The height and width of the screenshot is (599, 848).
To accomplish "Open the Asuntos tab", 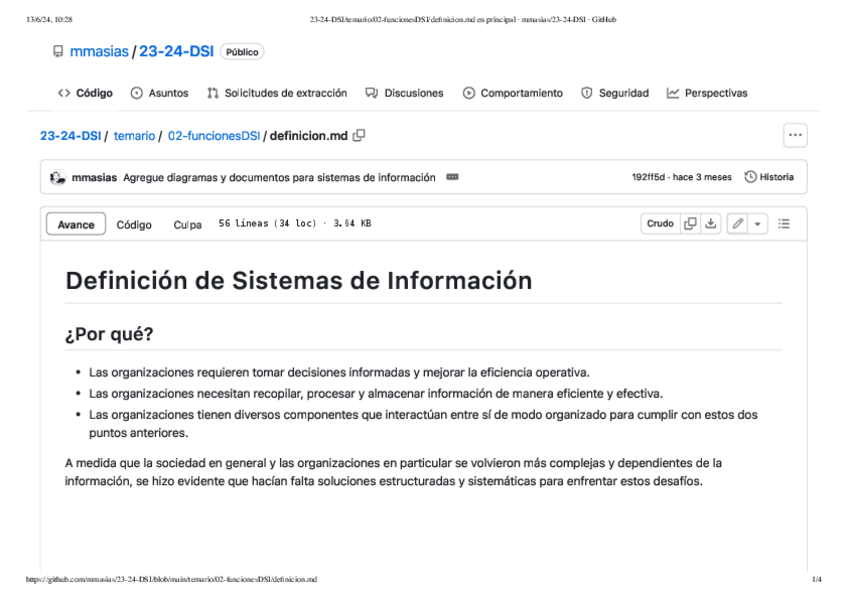I will click(159, 93).
